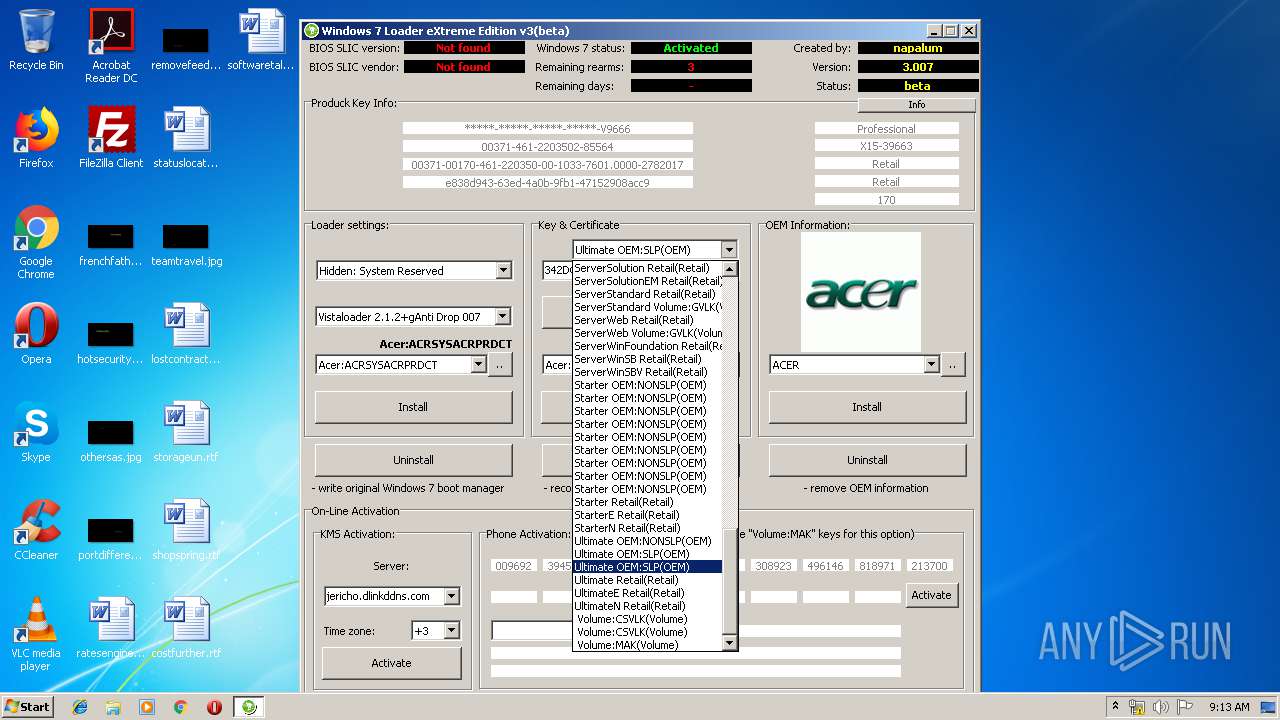Launch Skype from the desktop
The width and height of the screenshot is (1280, 720).
(x=36, y=432)
